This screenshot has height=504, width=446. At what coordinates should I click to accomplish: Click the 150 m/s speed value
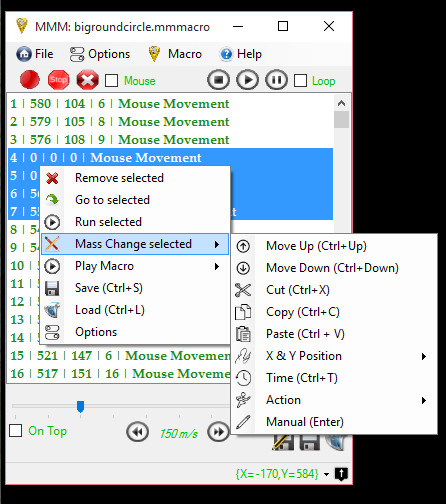(x=179, y=434)
